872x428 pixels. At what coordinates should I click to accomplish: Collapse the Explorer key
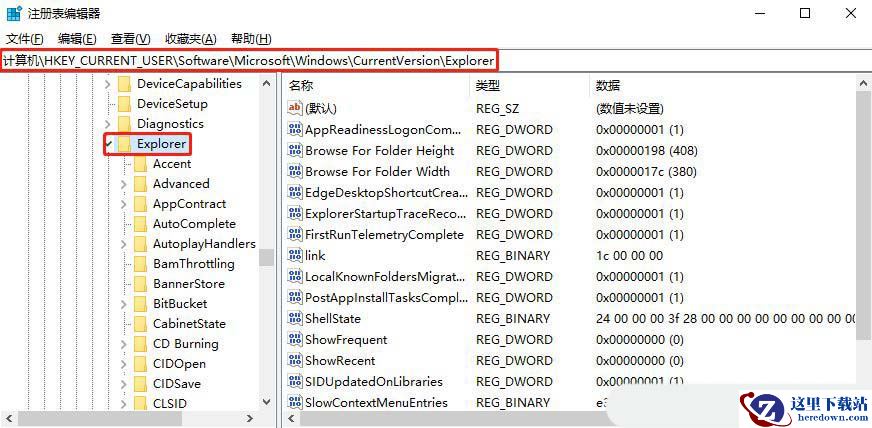point(108,144)
